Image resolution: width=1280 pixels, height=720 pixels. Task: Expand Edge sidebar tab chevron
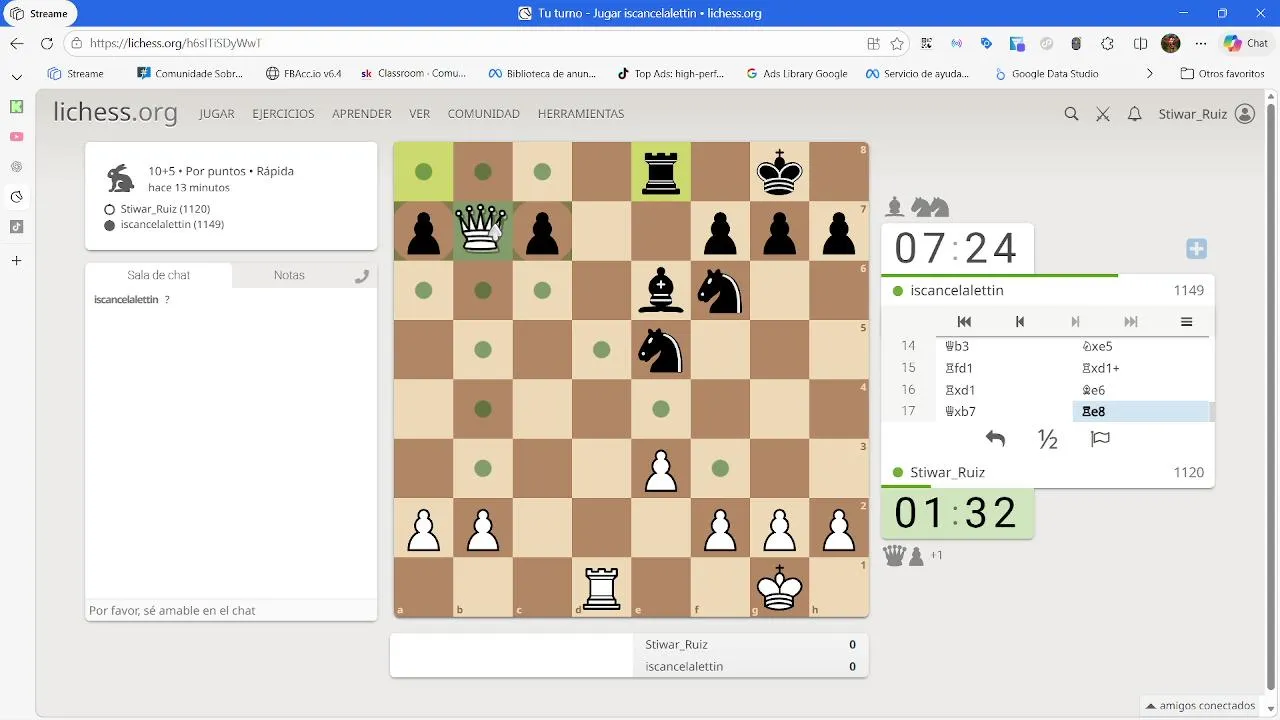click(16, 76)
